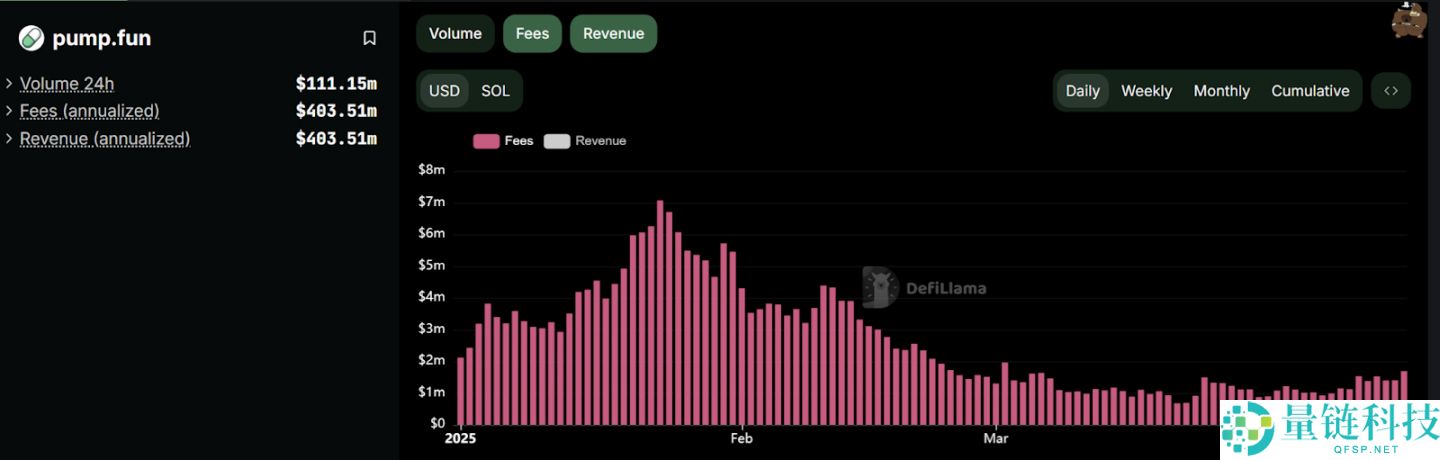Bookmark pump.fun with the bookmark icon
The width and height of the screenshot is (1440, 460).
point(369,38)
